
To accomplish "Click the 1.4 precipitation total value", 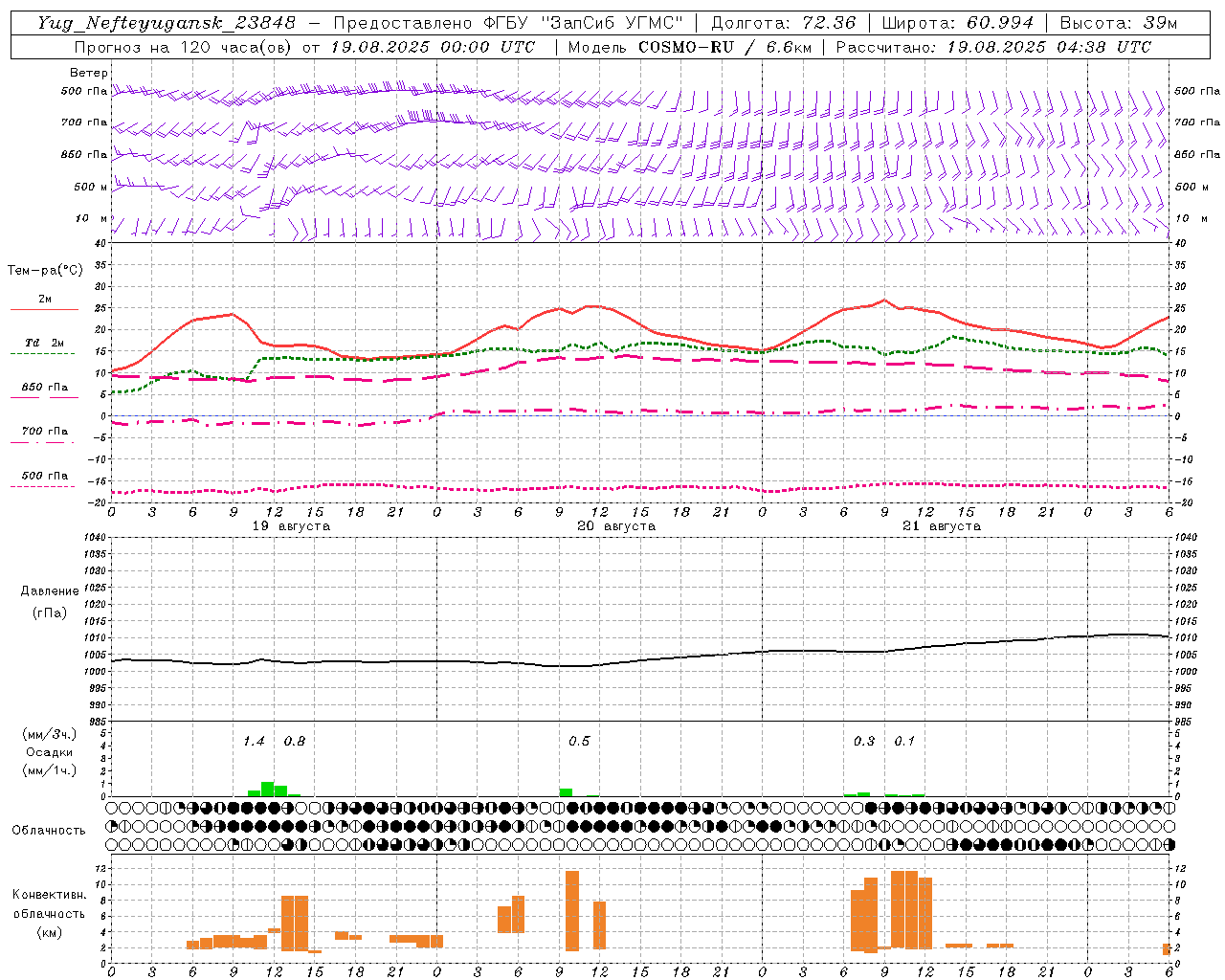I will pyautogui.click(x=254, y=741).
